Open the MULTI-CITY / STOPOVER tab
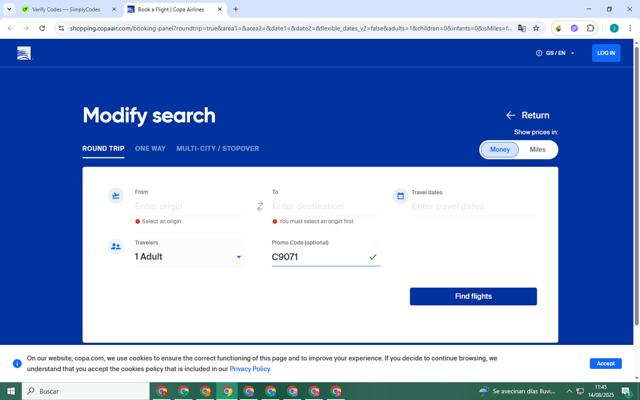Screen dimensions: 640x400 tap(218, 149)
